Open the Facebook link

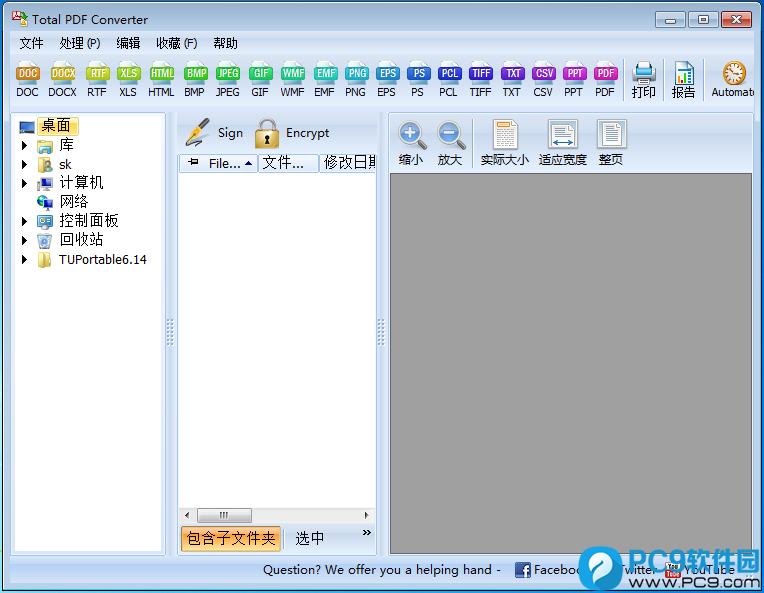[548, 570]
